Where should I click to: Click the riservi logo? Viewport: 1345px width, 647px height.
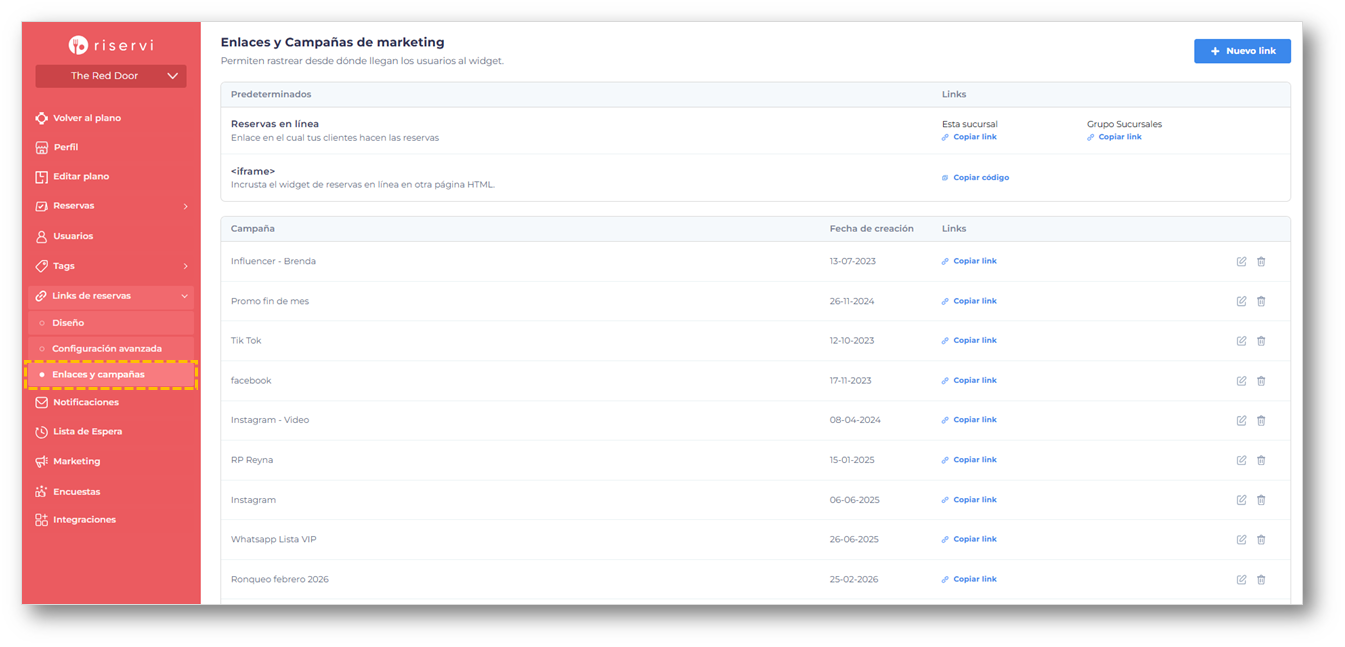tap(111, 45)
